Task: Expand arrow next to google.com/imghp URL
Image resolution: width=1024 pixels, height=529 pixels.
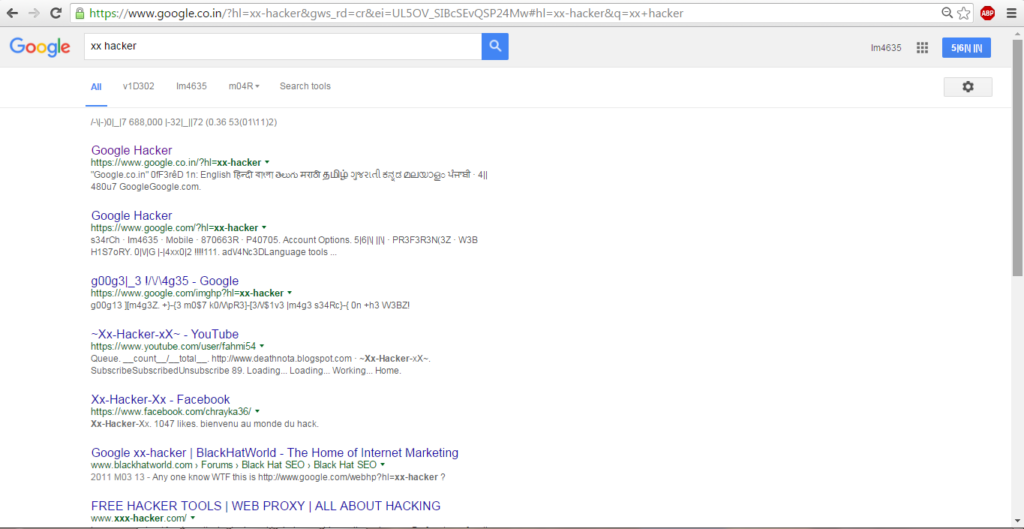Action: point(289,293)
